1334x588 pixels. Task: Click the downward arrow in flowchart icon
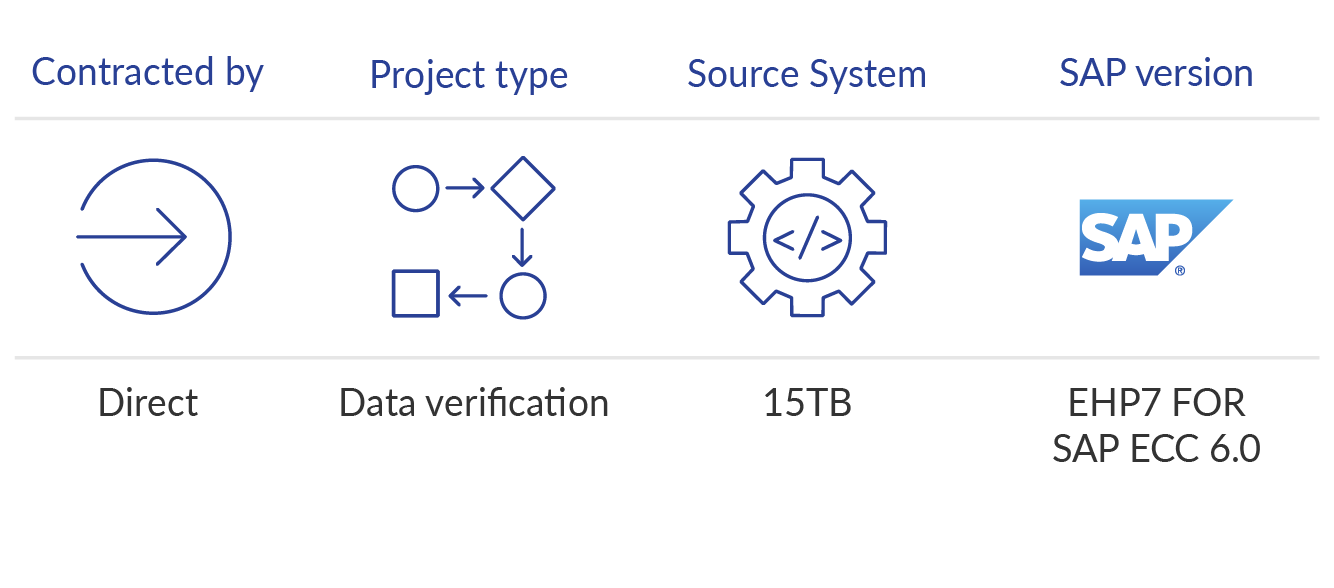pyautogui.click(x=522, y=245)
